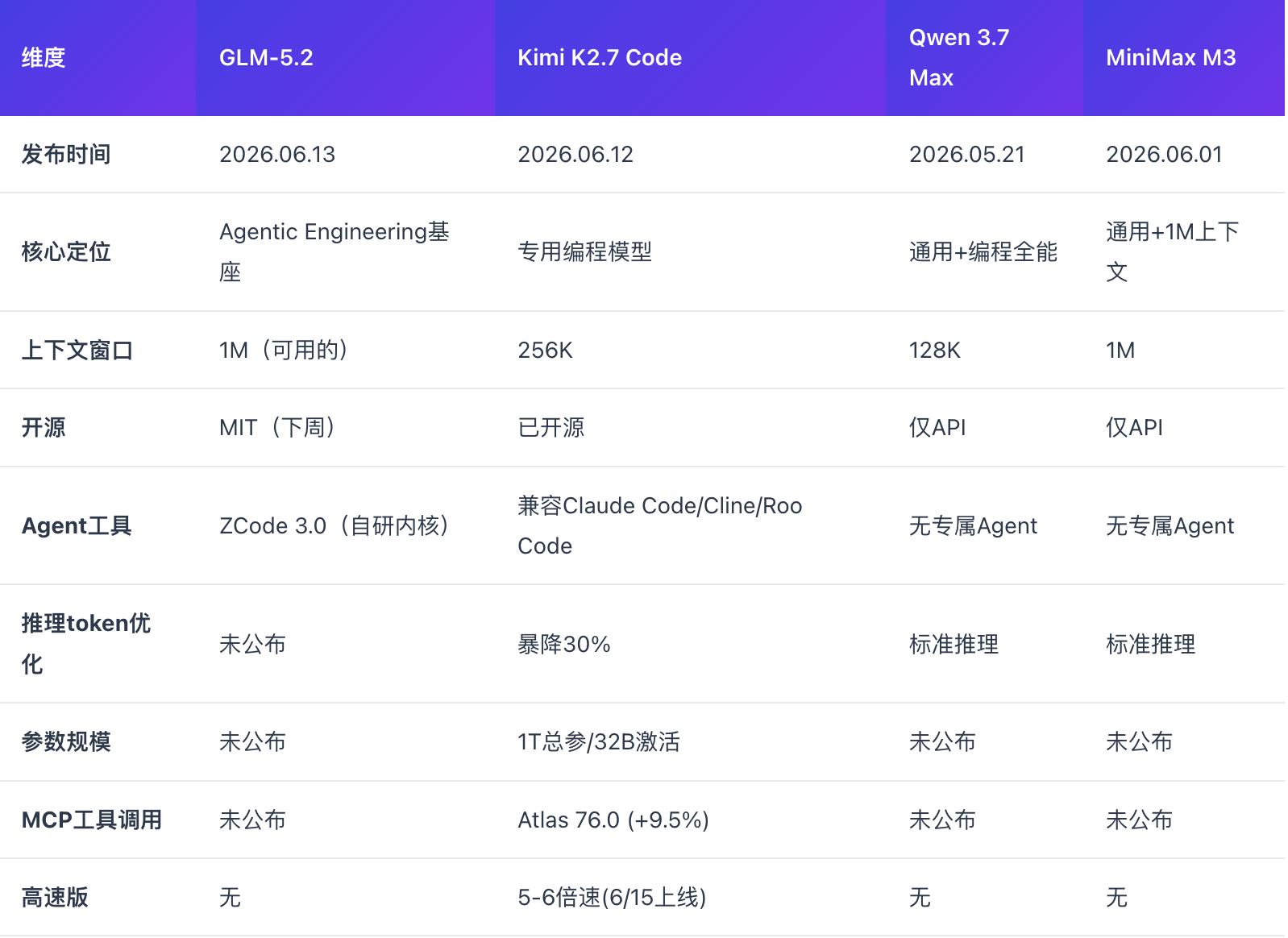The width and height of the screenshot is (1288, 938).
Task: Select Qwen 3.7 Max's 无 in the 高速版 row
Action: pos(920,898)
